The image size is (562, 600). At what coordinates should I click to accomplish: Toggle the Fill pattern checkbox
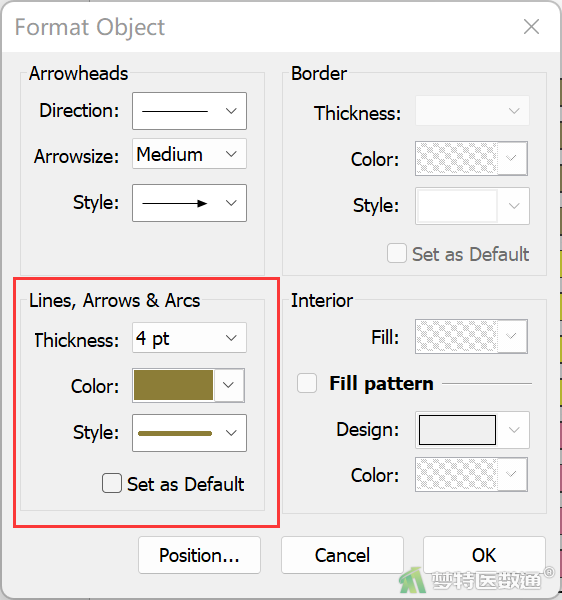click(x=307, y=383)
